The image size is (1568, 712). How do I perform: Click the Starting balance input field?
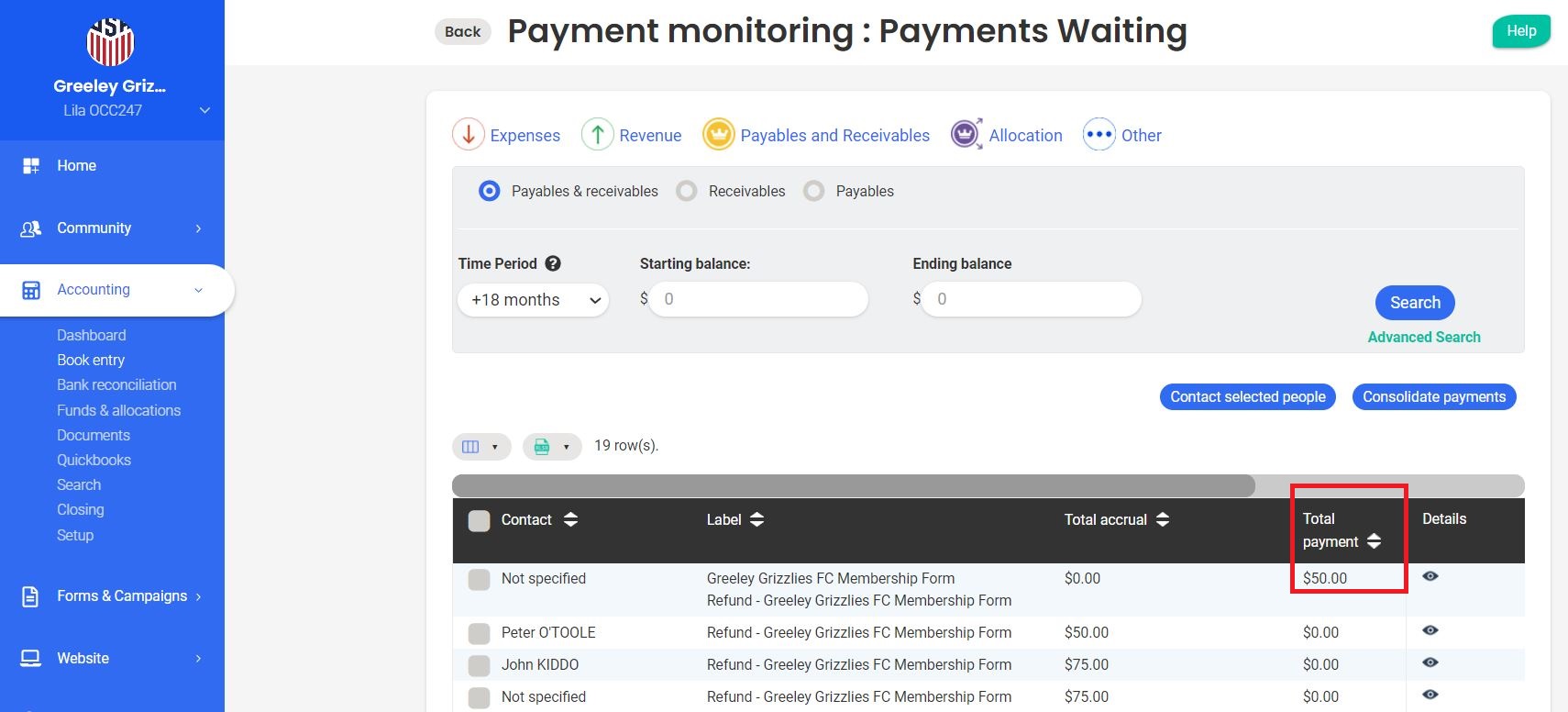click(758, 299)
